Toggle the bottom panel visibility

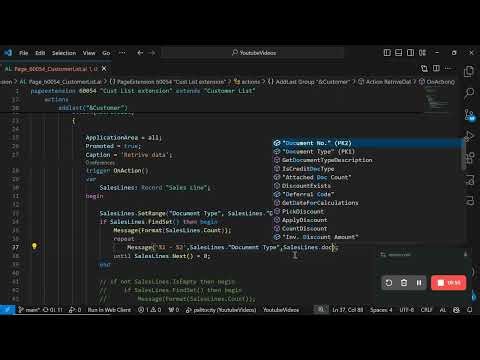(x=399, y=53)
